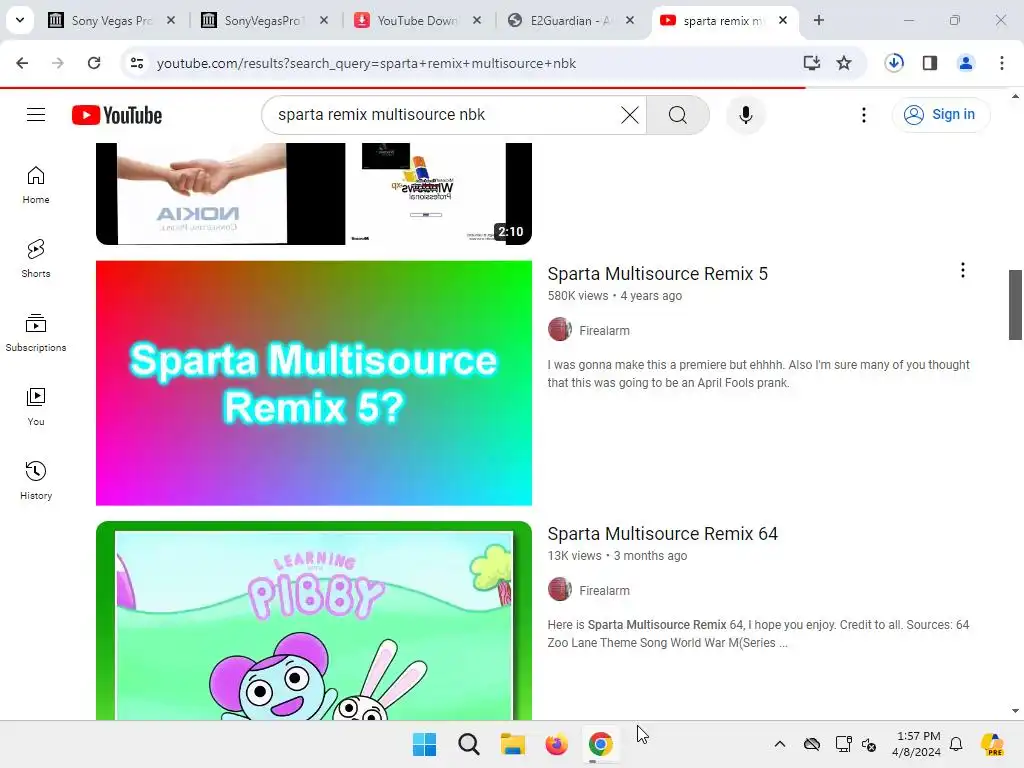Open Firealarm channel under Remix 5
The width and height of the screenshot is (1024, 768).
(x=604, y=330)
